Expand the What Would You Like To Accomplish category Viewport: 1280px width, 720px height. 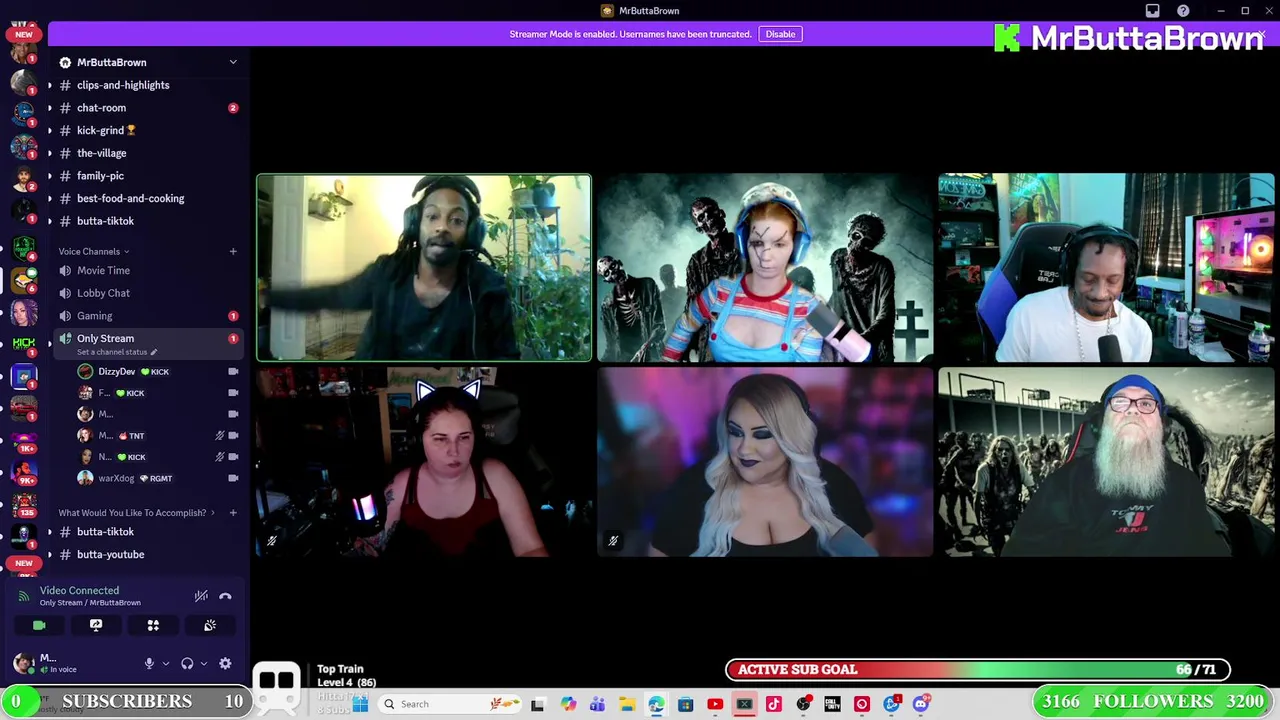click(137, 513)
